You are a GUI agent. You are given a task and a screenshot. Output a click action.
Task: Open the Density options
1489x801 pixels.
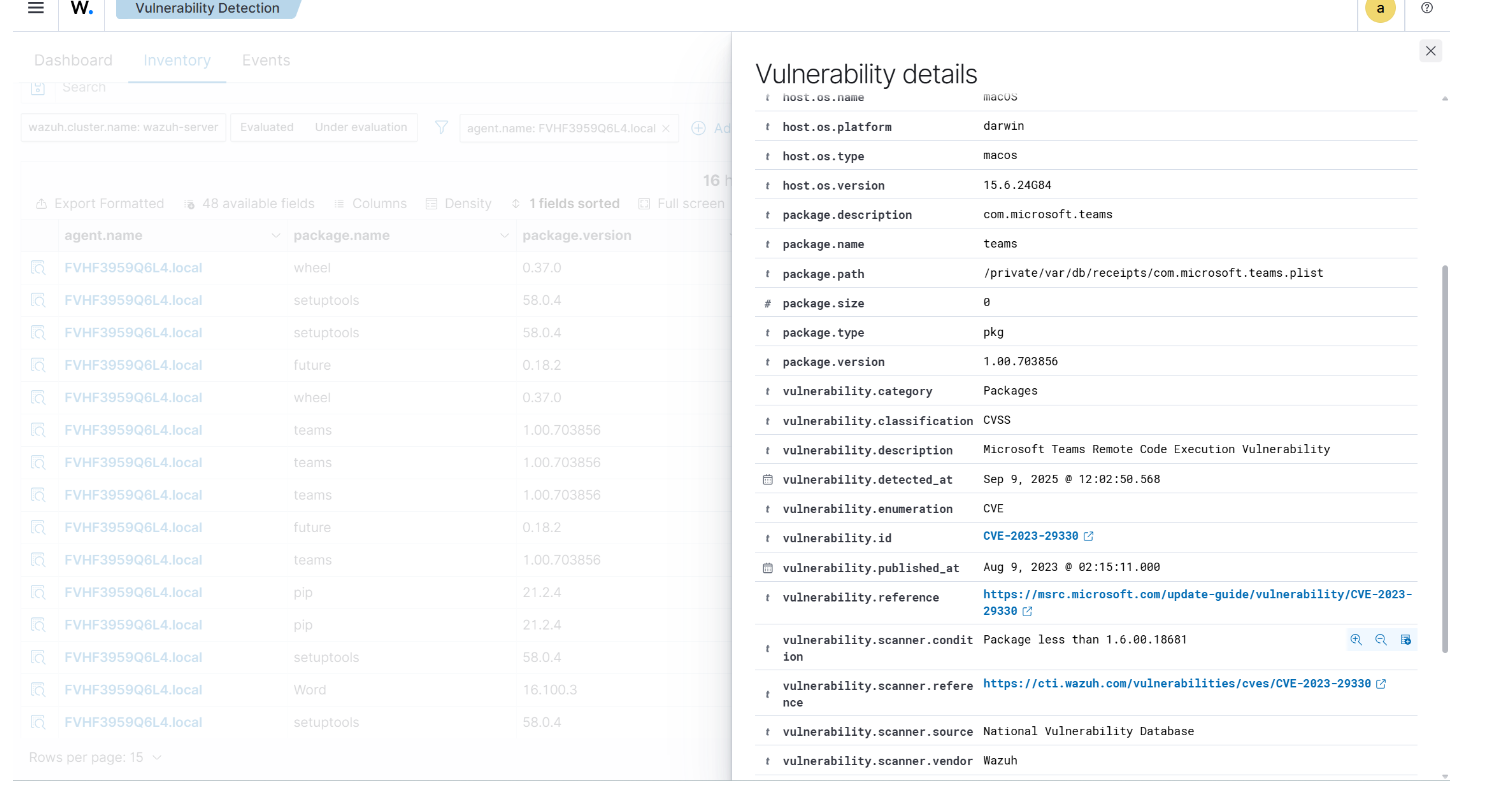point(458,203)
